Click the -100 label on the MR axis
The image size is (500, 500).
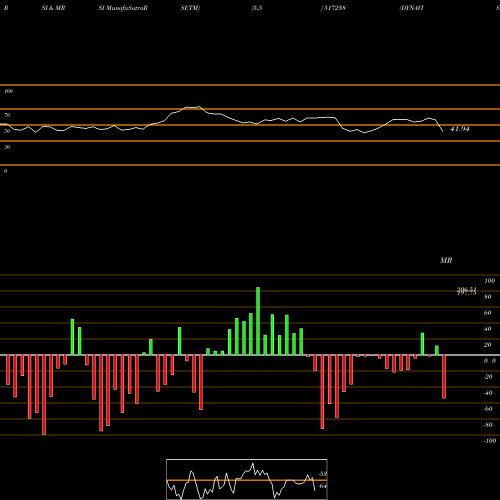pos(490,441)
